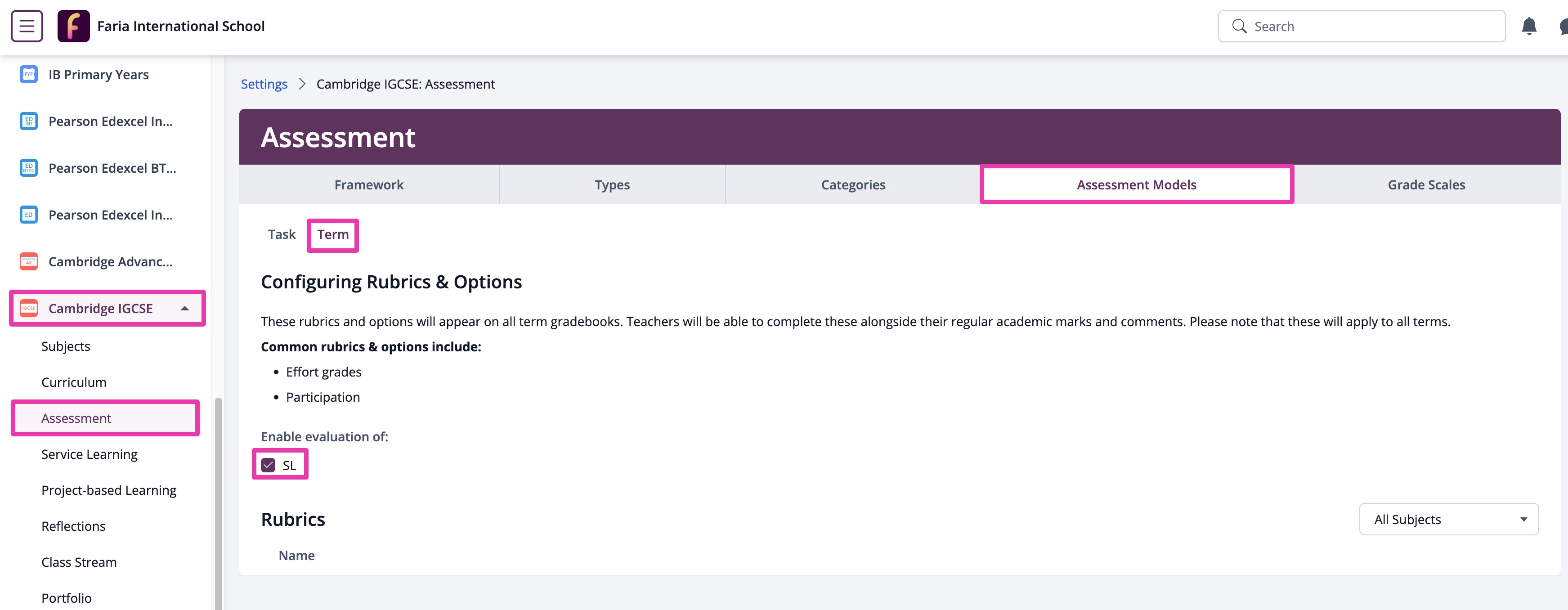
Task: Select the IB Primary Years program icon
Action: [28, 74]
